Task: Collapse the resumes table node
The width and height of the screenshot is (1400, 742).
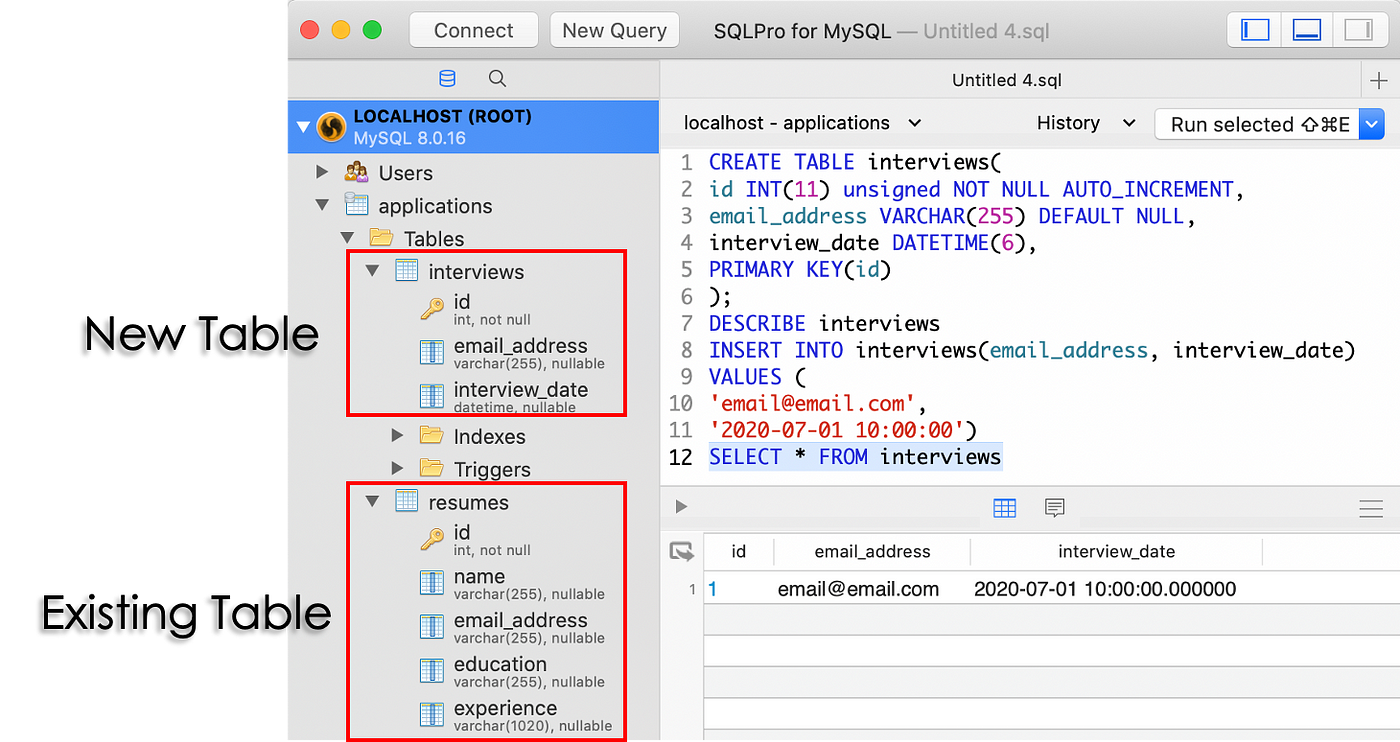Action: click(373, 502)
